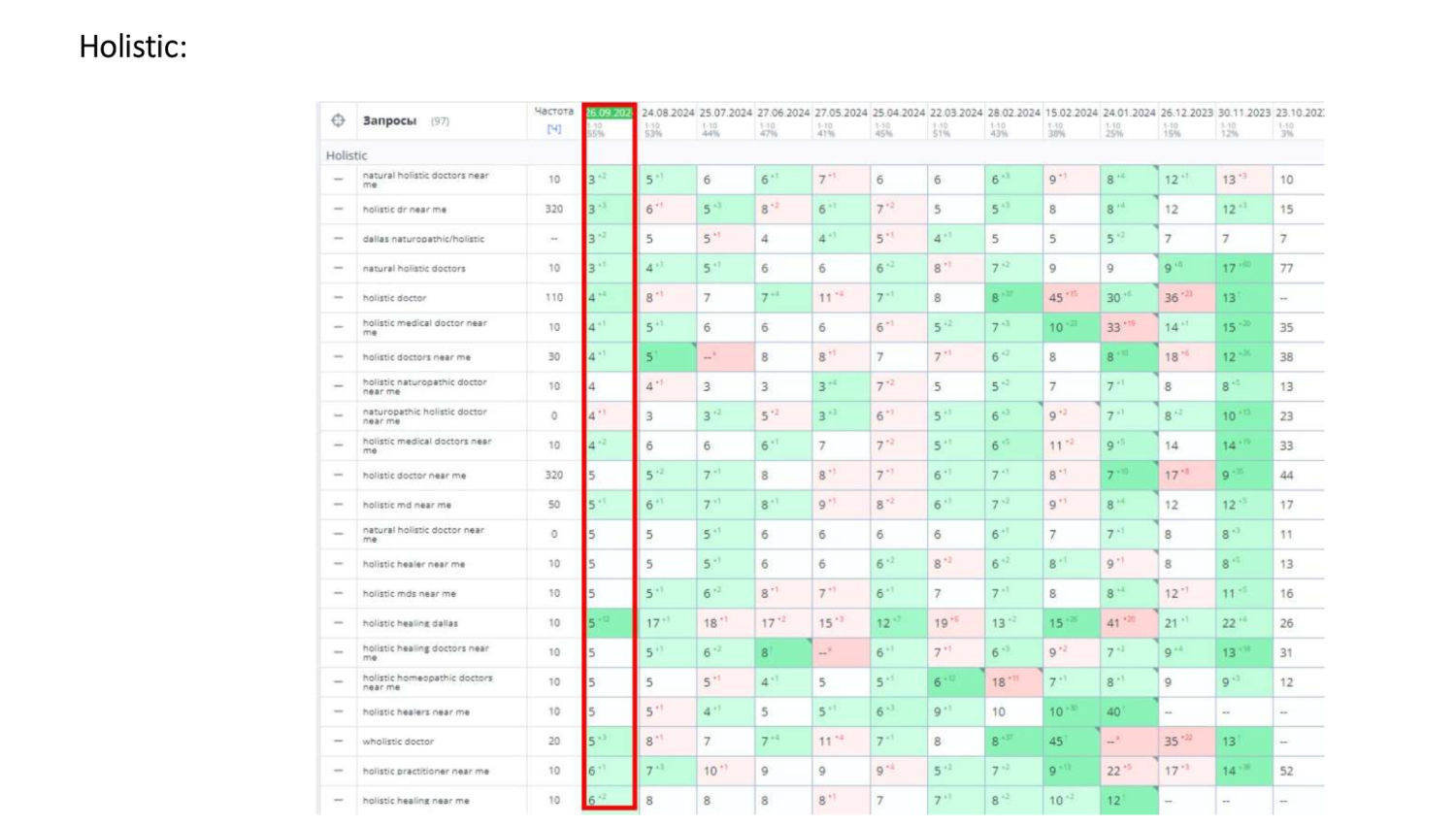Select the Holistic group row label
The width and height of the screenshot is (1456, 826).
pos(347,155)
